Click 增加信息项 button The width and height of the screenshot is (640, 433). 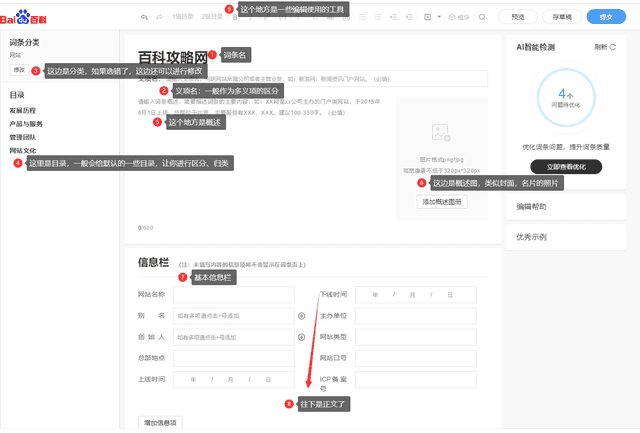coord(160,423)
